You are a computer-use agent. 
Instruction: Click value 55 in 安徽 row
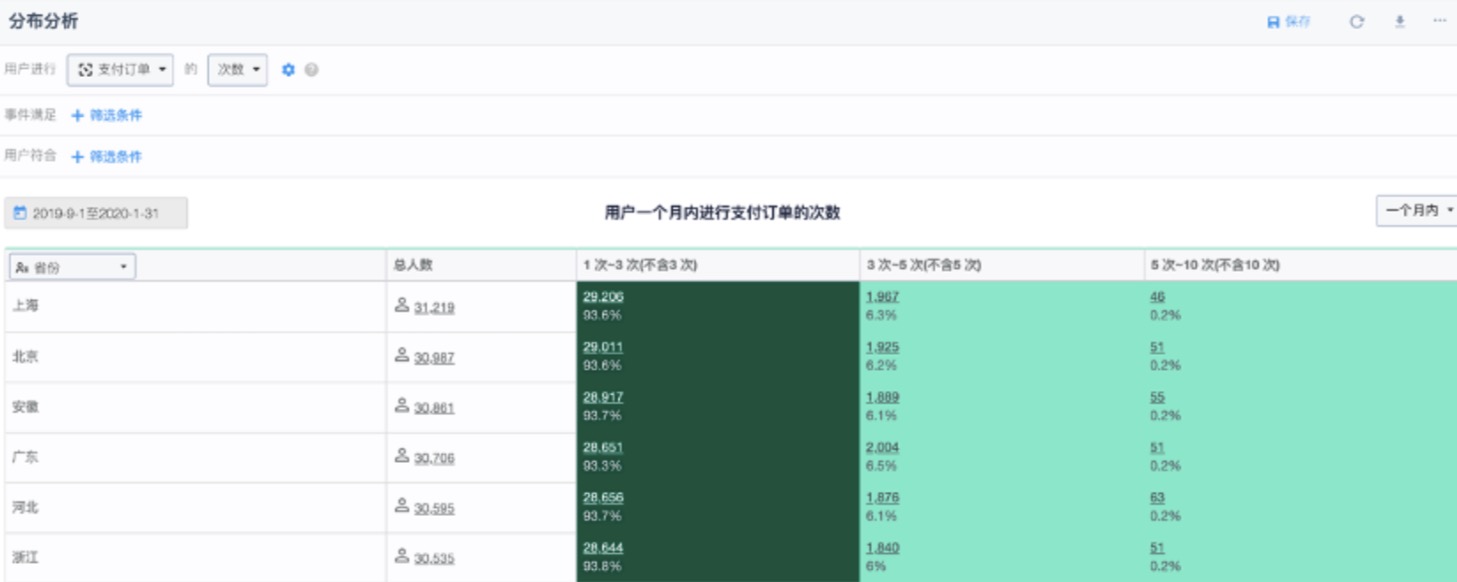coord(1158,397)
